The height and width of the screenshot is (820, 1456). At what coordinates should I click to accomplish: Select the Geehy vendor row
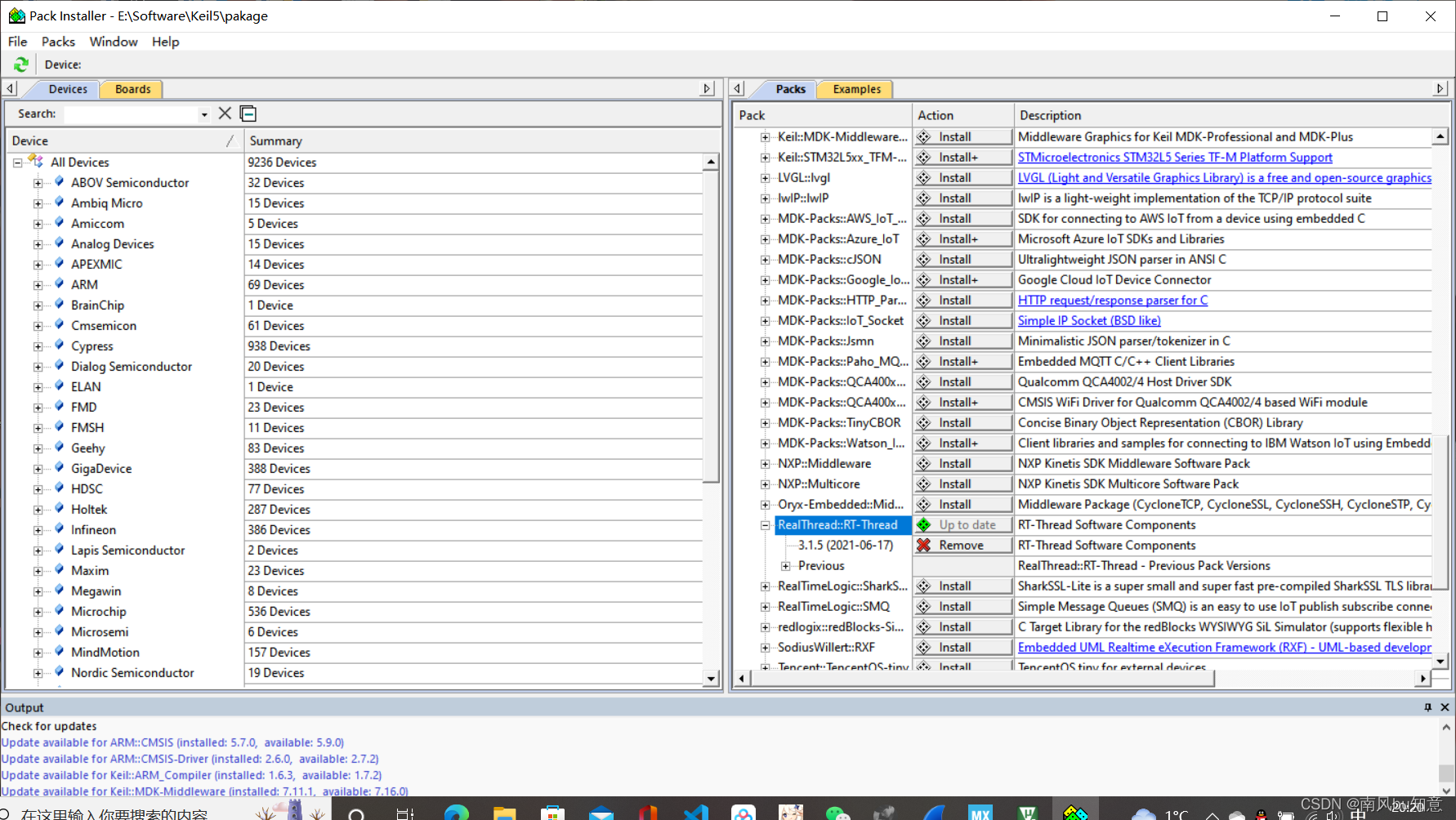tap(87, 448)
